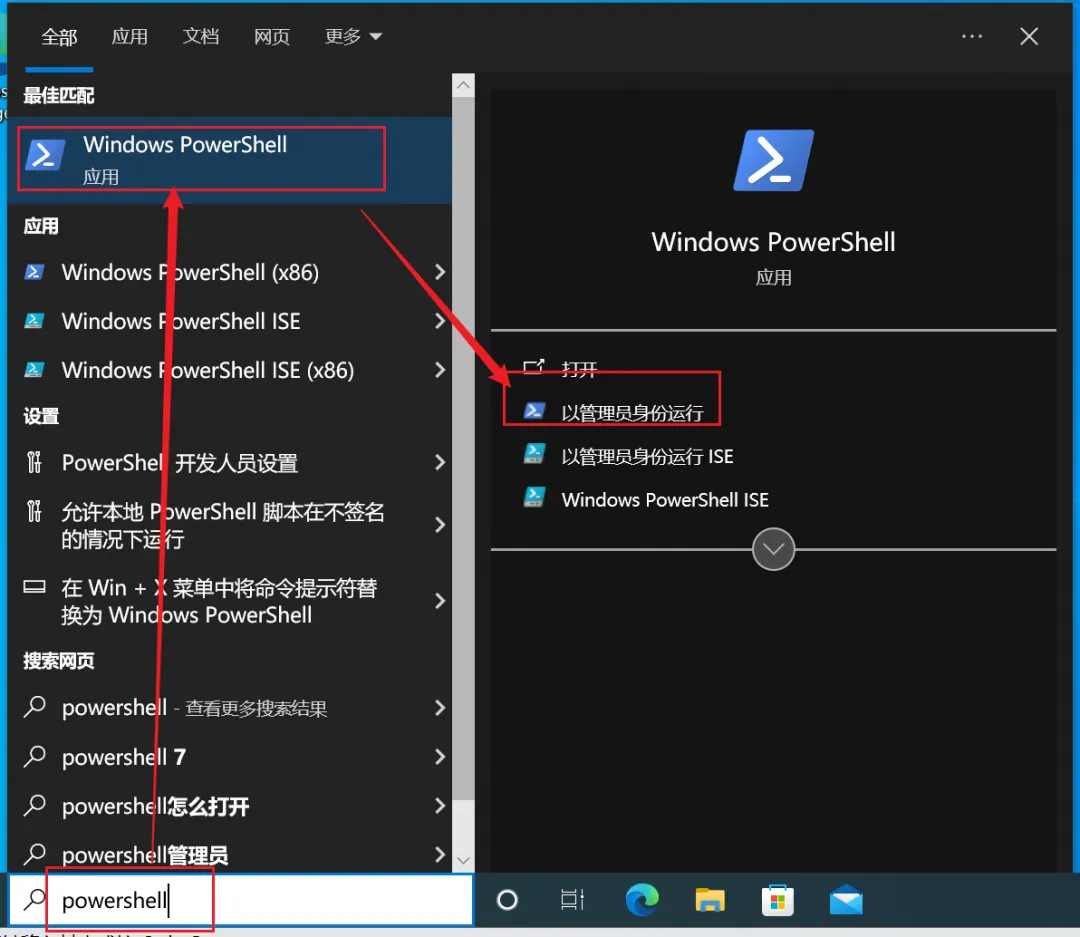Click the 允许本地 PowerShell 脚本 settings icon

coord(34,512)
